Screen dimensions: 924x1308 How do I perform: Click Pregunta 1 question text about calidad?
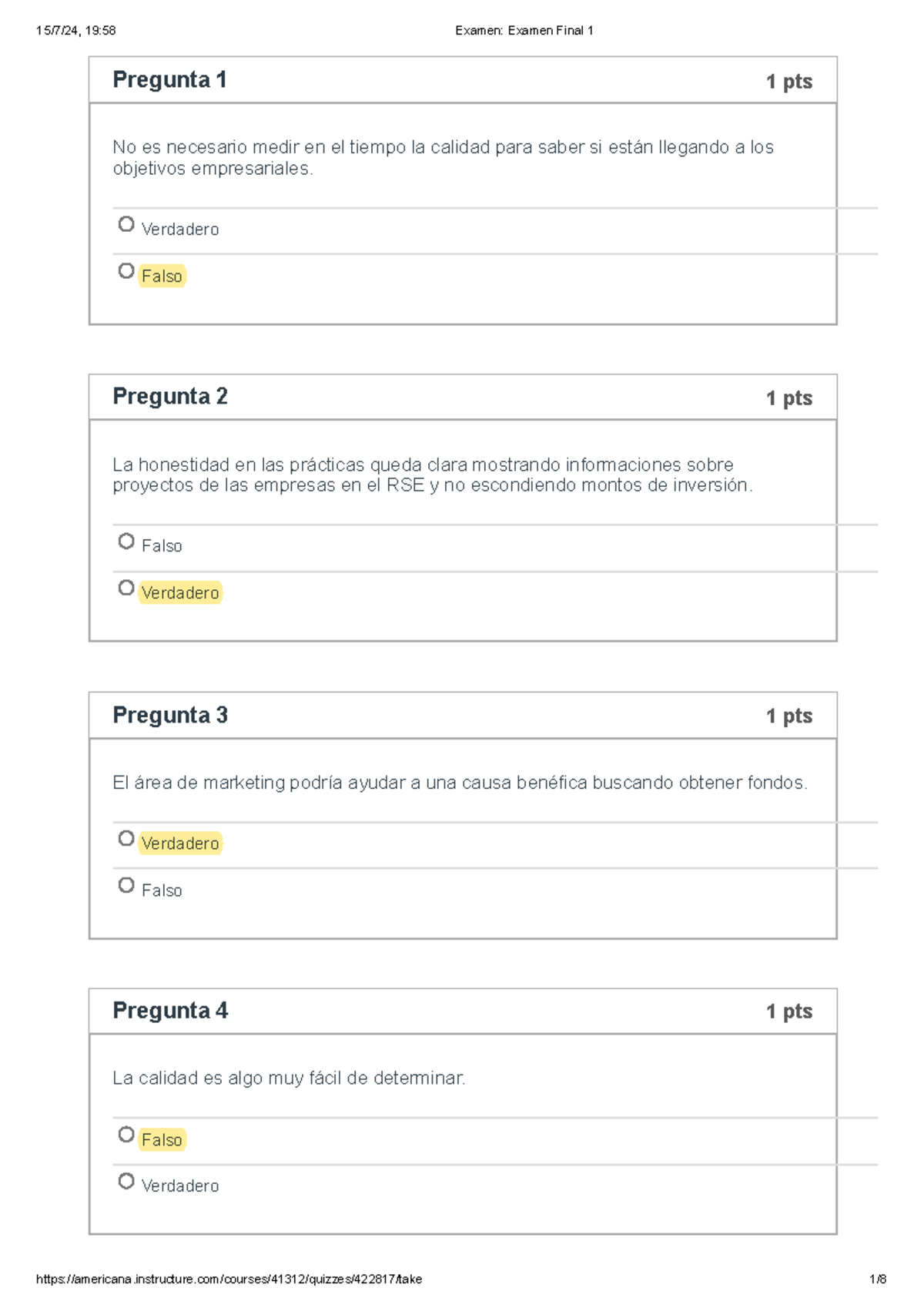coord(443,158)
